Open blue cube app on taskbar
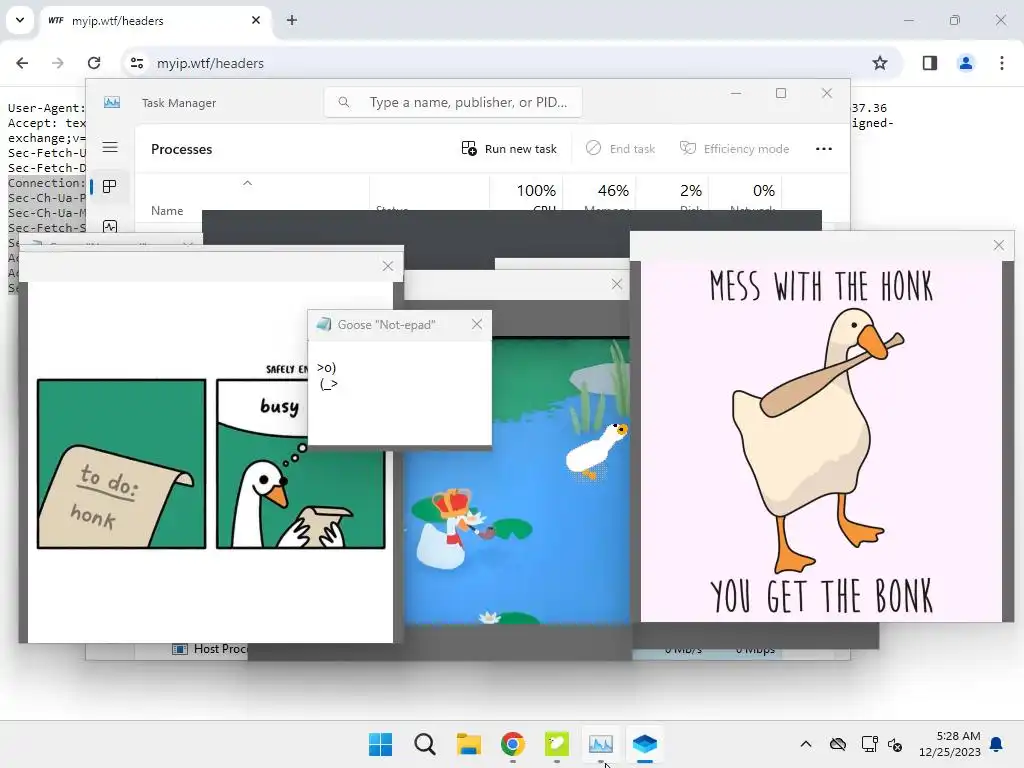The image size is (1024, 768). [x=645, y=744]
